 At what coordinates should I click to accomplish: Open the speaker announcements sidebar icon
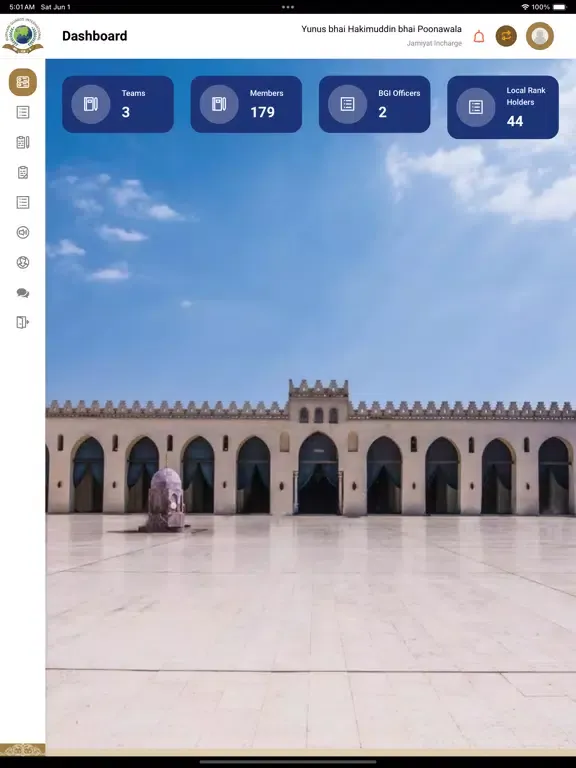coord(23,232)
